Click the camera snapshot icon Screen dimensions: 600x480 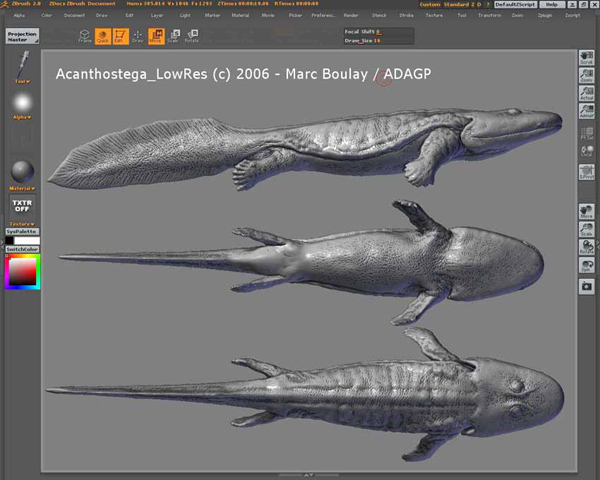(x=586, y=286)
